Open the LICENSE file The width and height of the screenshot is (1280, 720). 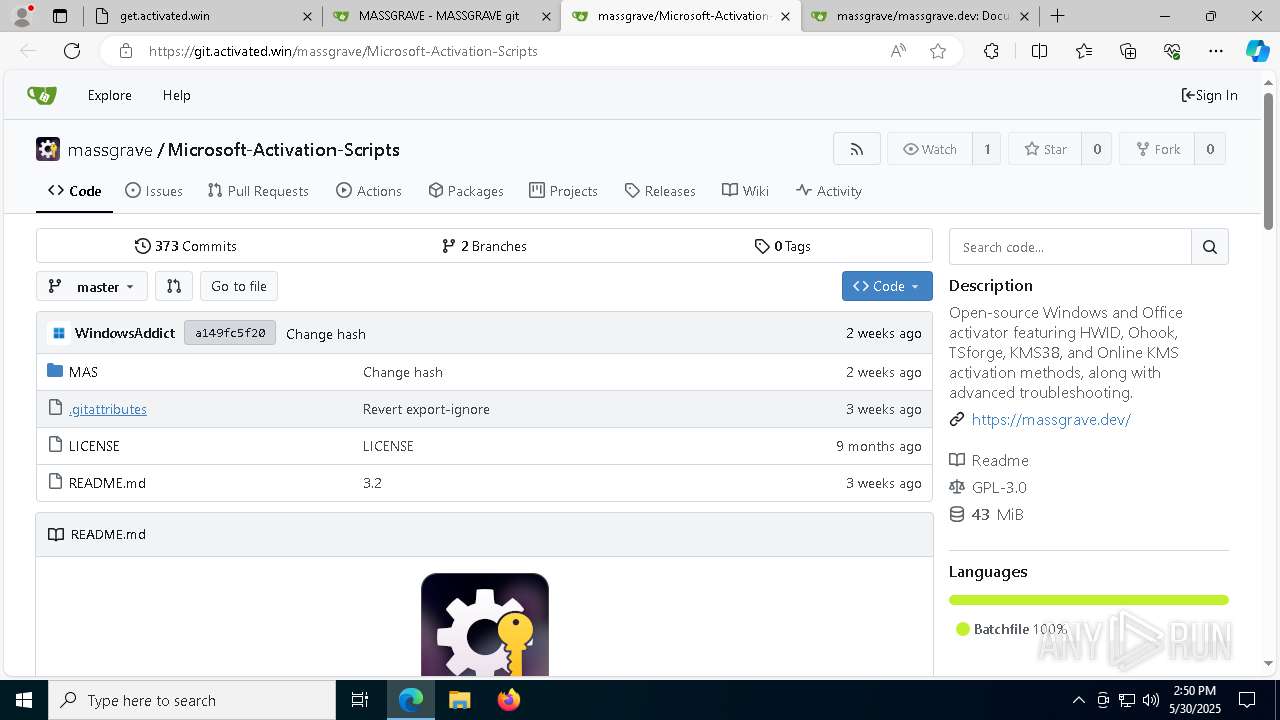tap(94, 446)
